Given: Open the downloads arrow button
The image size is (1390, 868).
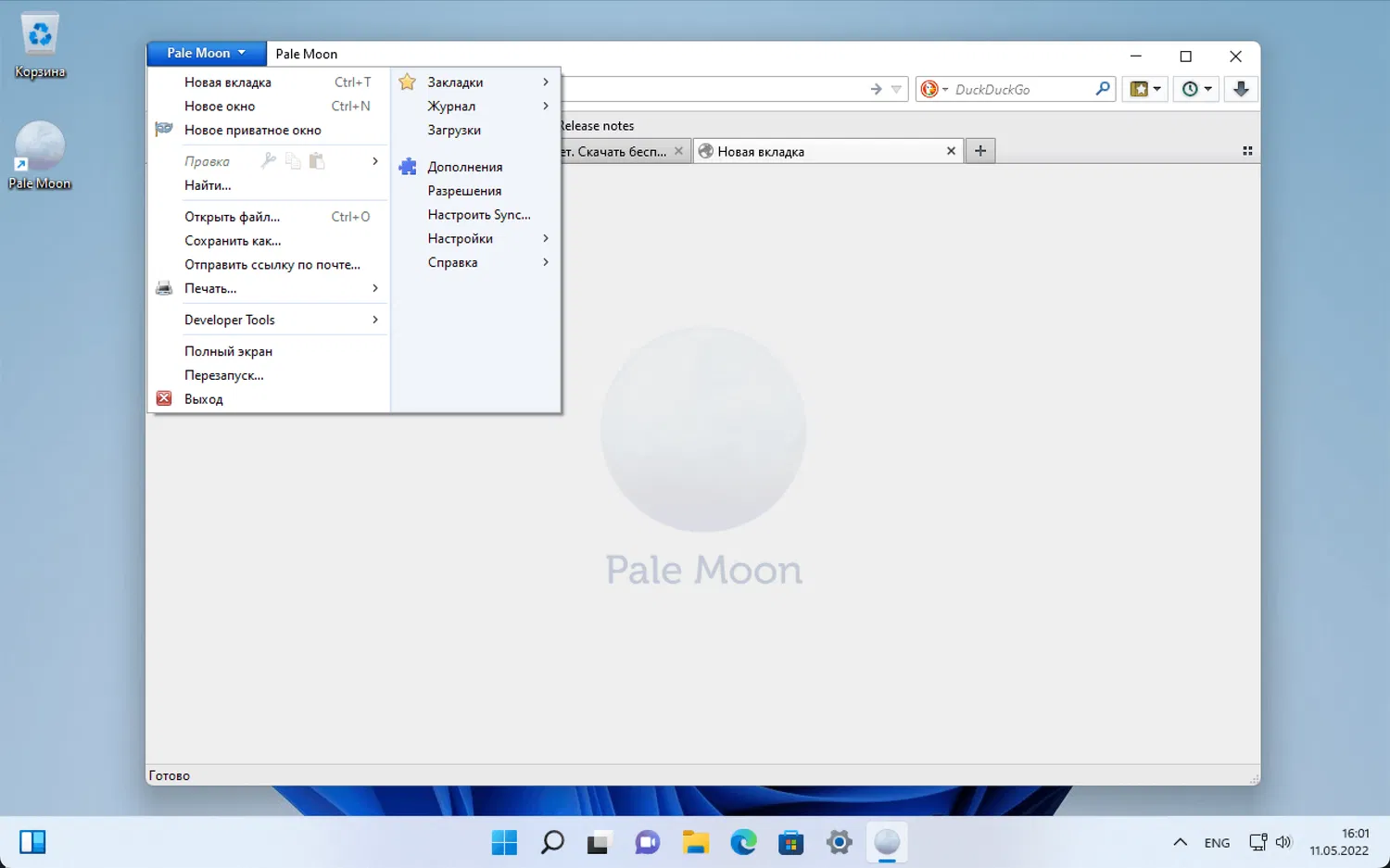Looking at the screenshot, I should (1241, 89).
